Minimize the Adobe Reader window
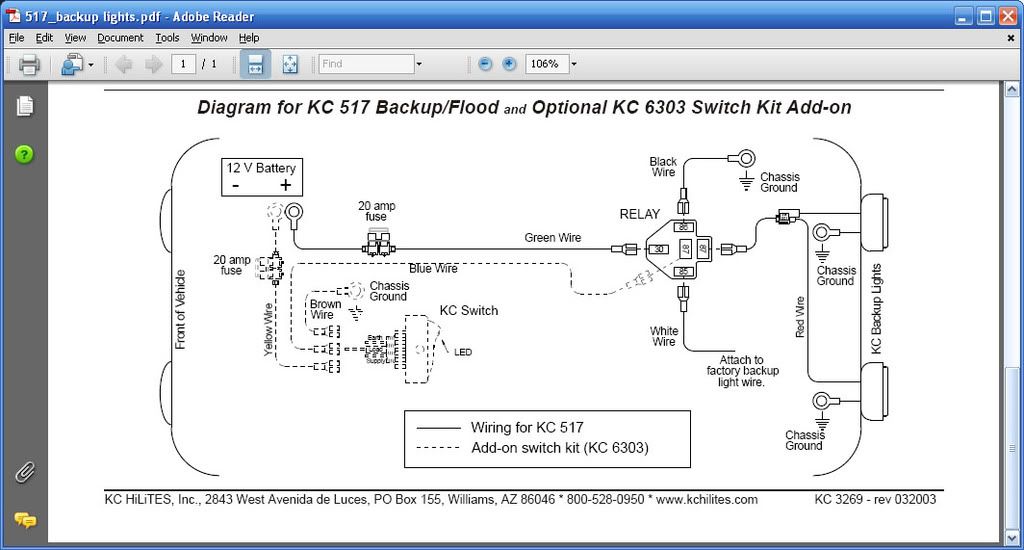 pyautogui.click(x=963, y=16)
